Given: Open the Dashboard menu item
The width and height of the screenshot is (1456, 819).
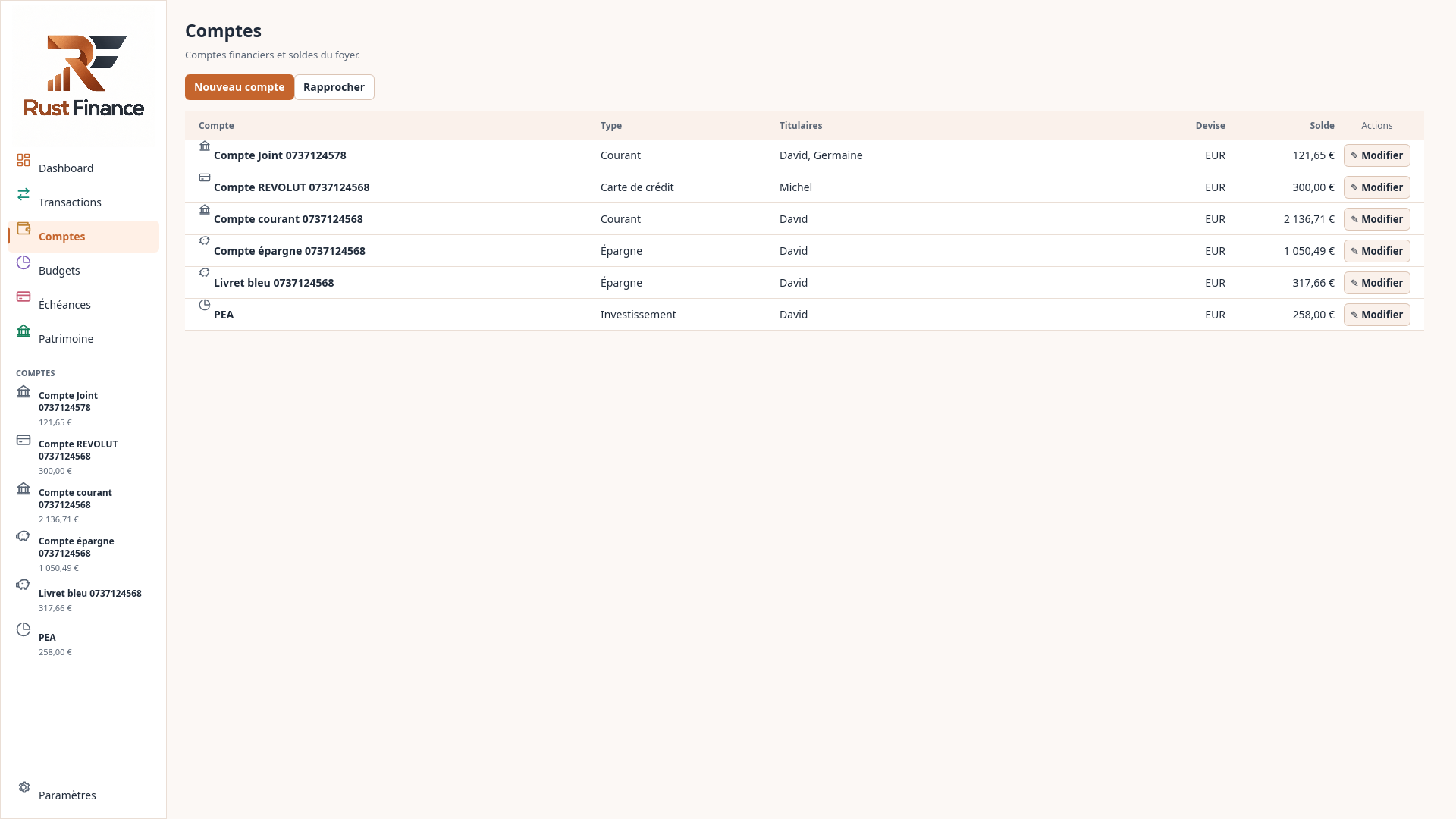Looking at the screenshot, I should tap(83, 168).
